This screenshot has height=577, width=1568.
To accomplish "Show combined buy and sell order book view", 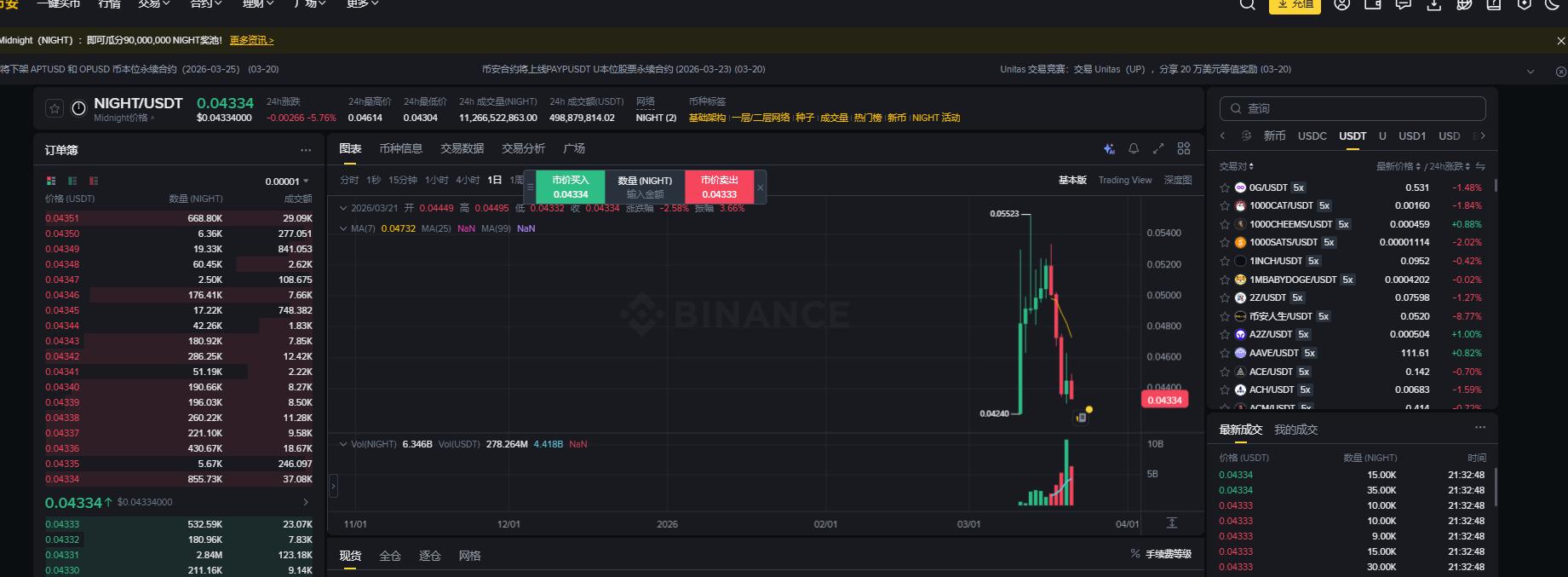I will (x=51, y=181).
